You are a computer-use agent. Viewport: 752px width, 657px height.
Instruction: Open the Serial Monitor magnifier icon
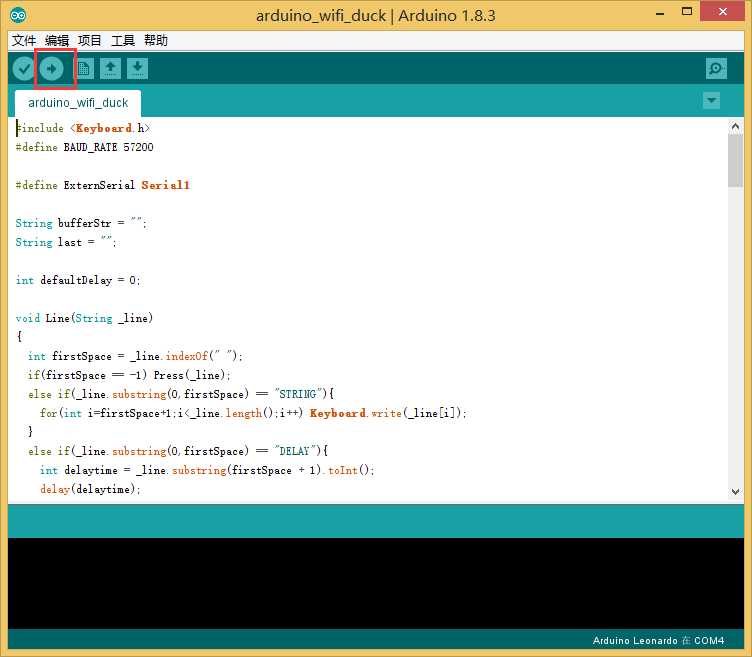716,69
